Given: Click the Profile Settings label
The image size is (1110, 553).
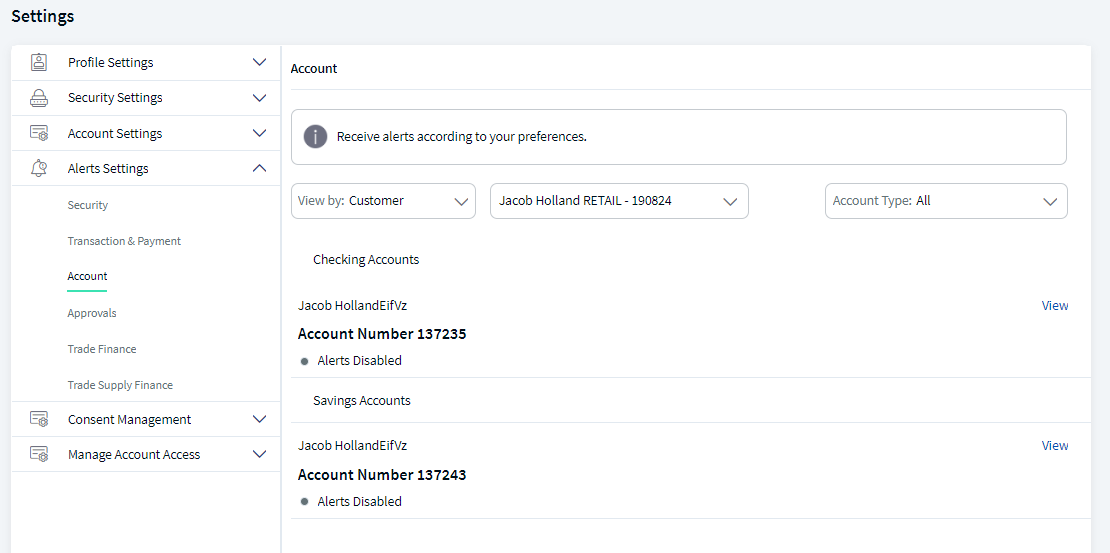Looking at the screenshot, I should [x=110, y=62].
